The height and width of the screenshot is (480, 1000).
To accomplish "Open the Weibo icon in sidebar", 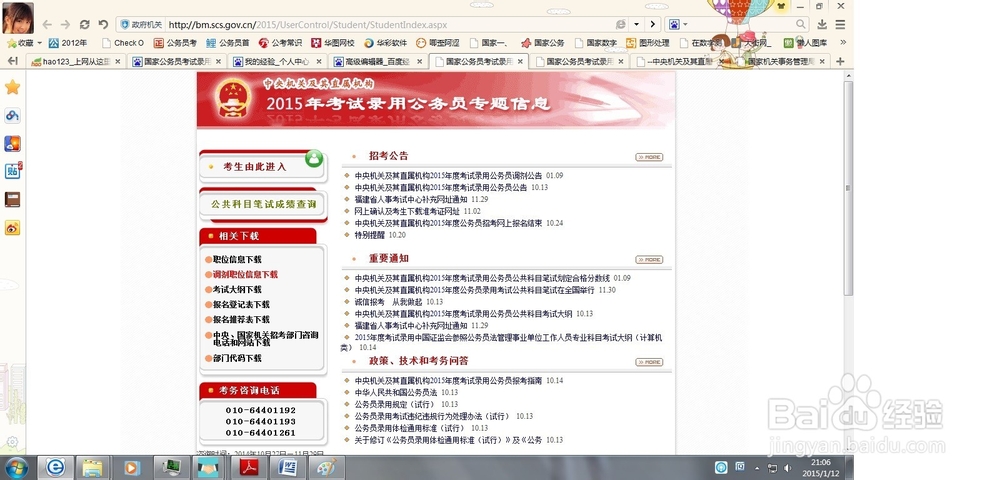I will (x=12, y=228).
